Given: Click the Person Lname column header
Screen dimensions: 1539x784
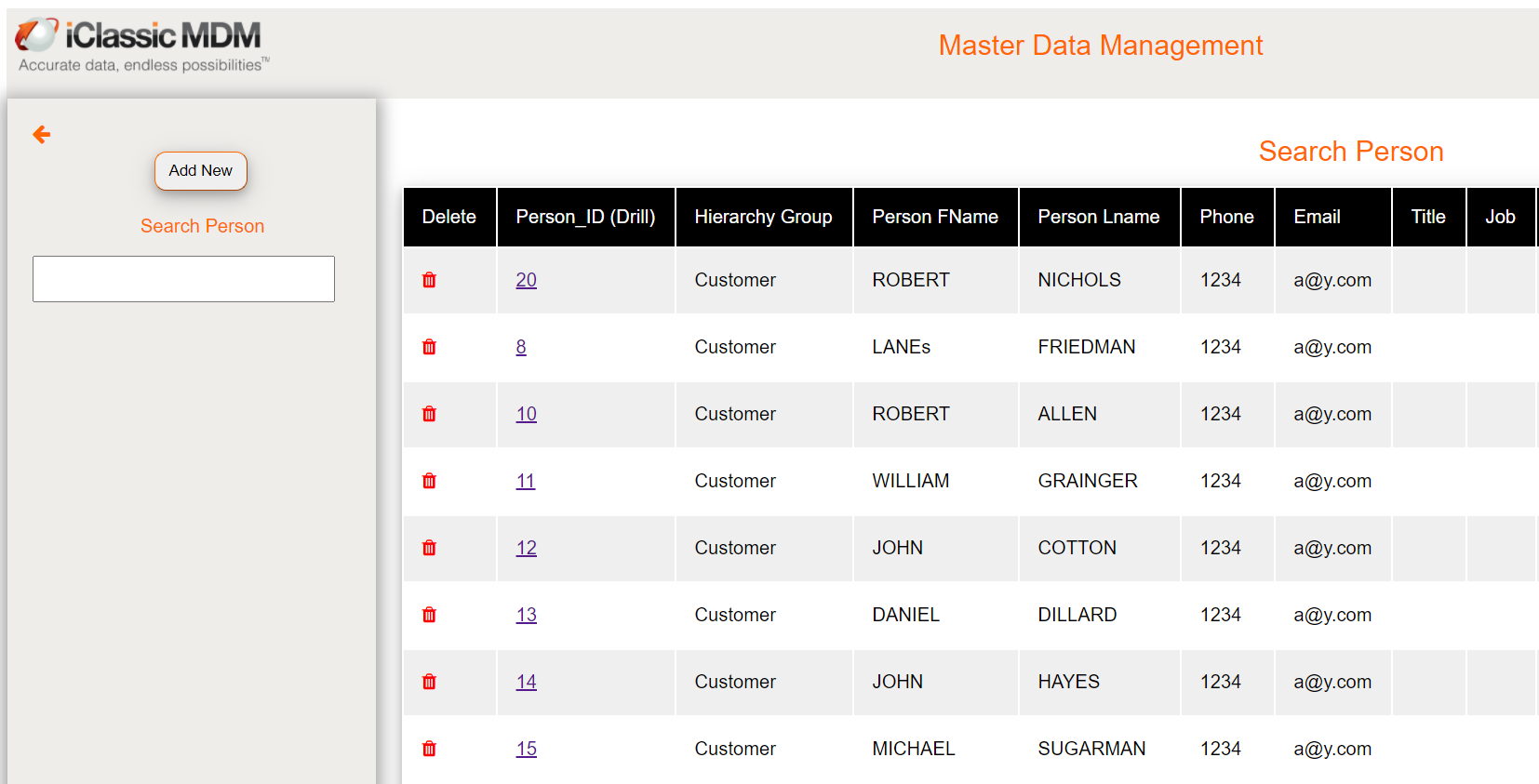Looking at the screenshot, I should pos(1099,217).
